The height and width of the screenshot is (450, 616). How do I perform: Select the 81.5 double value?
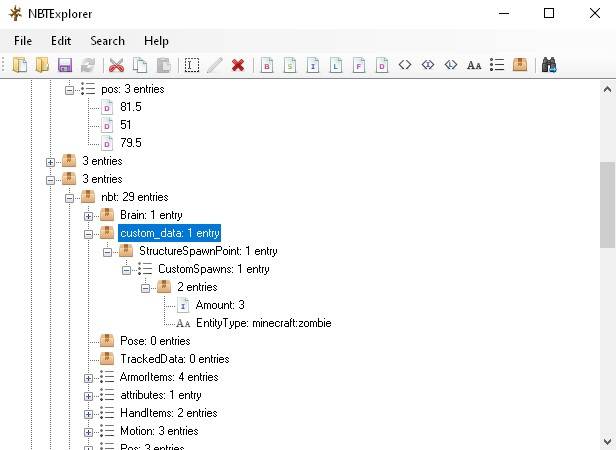click(x=130, y=107)
